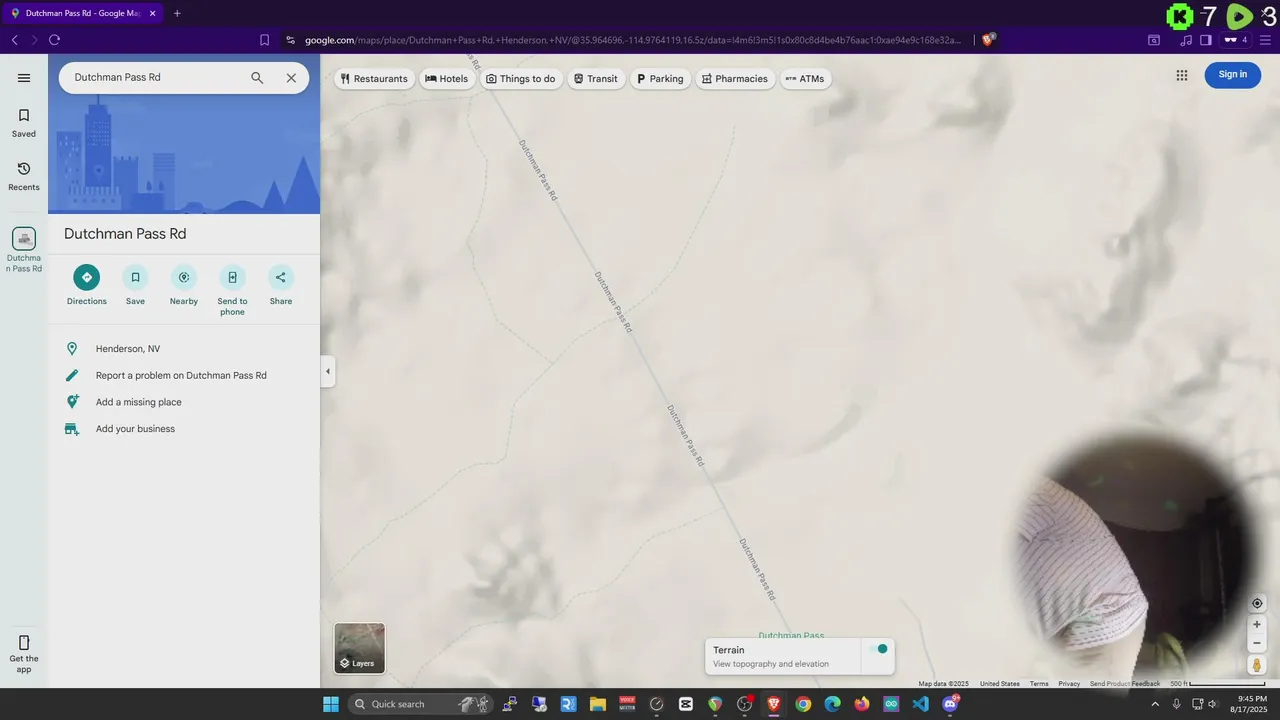Bookmark this page in the address bar
Image resolution: width=1280 pixels, height=720 pixels.
click(264, 40)
